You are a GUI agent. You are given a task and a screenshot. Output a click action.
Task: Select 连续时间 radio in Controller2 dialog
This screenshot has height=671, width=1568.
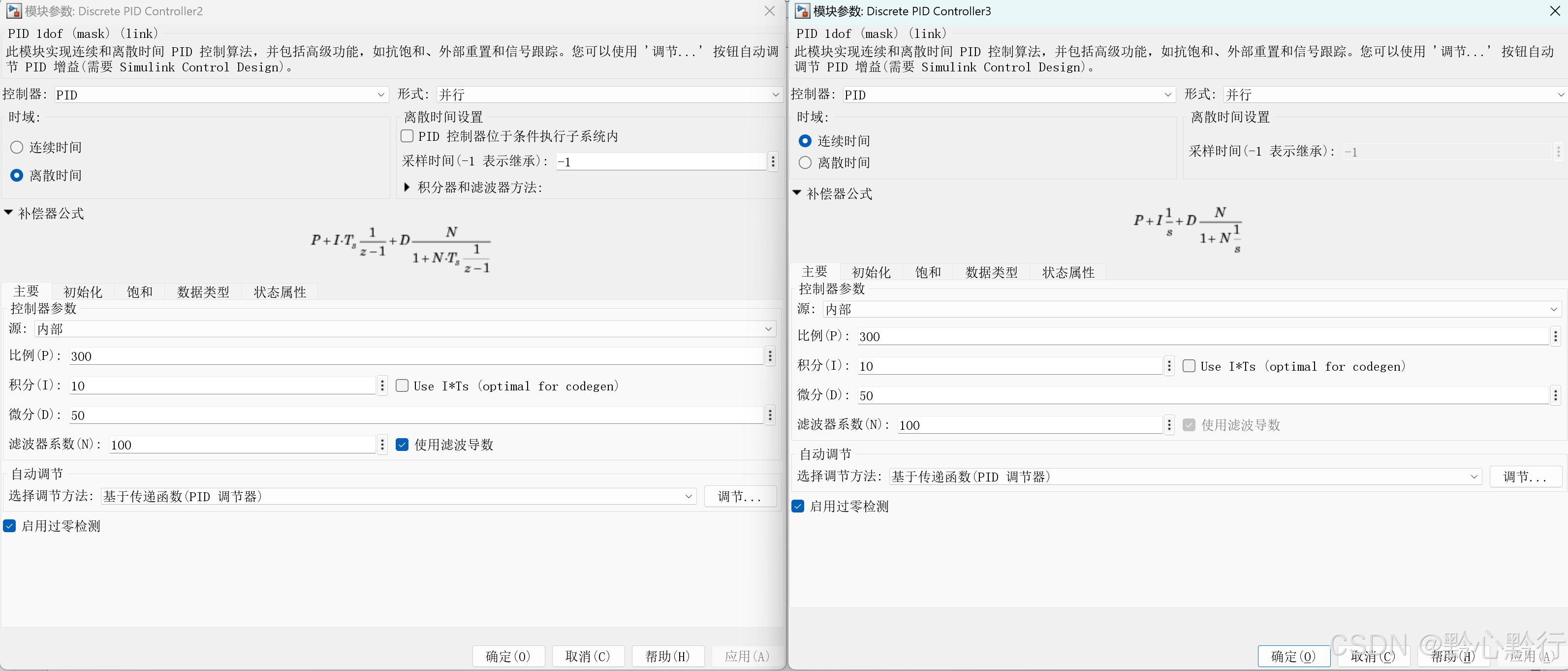(17, 147)
